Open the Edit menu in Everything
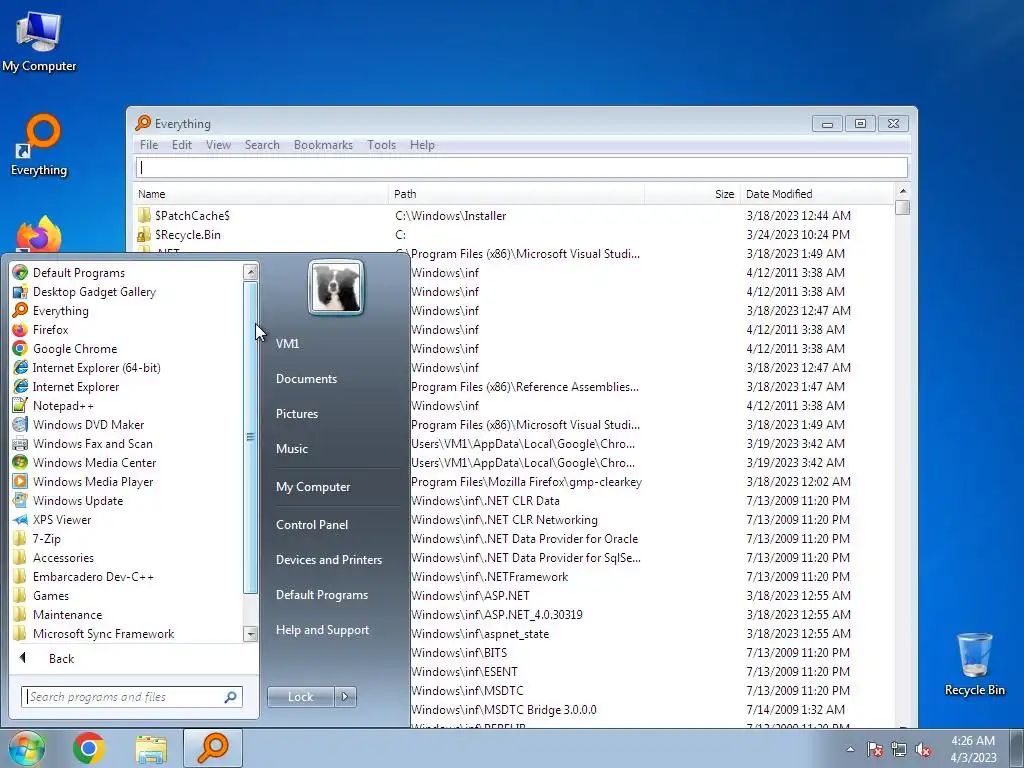1024x768 pixels. 182,145
